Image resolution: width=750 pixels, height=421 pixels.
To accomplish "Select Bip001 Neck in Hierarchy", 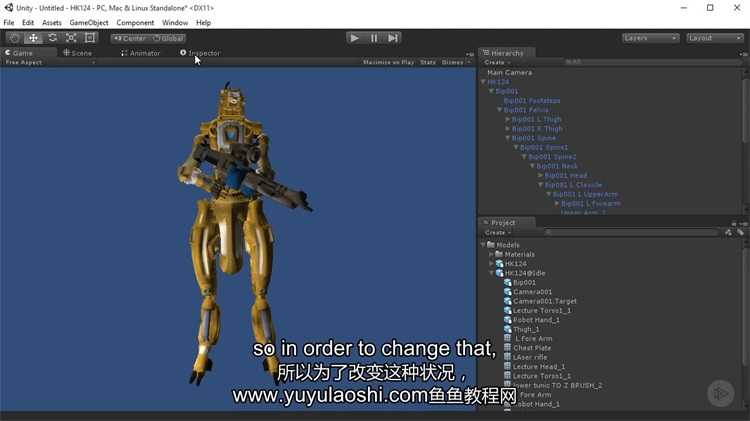I will (x=557, y=166).
